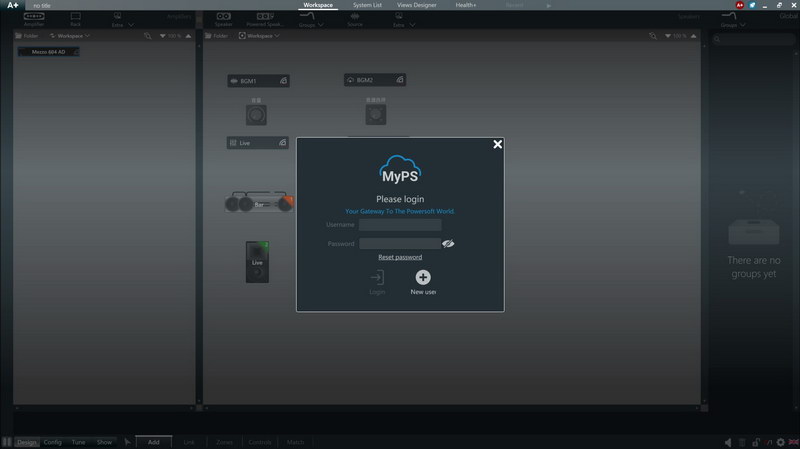This screenshot has width=800, height=449.
Task: Select the Speaker icon in toolbar
Action: (223, 19)
